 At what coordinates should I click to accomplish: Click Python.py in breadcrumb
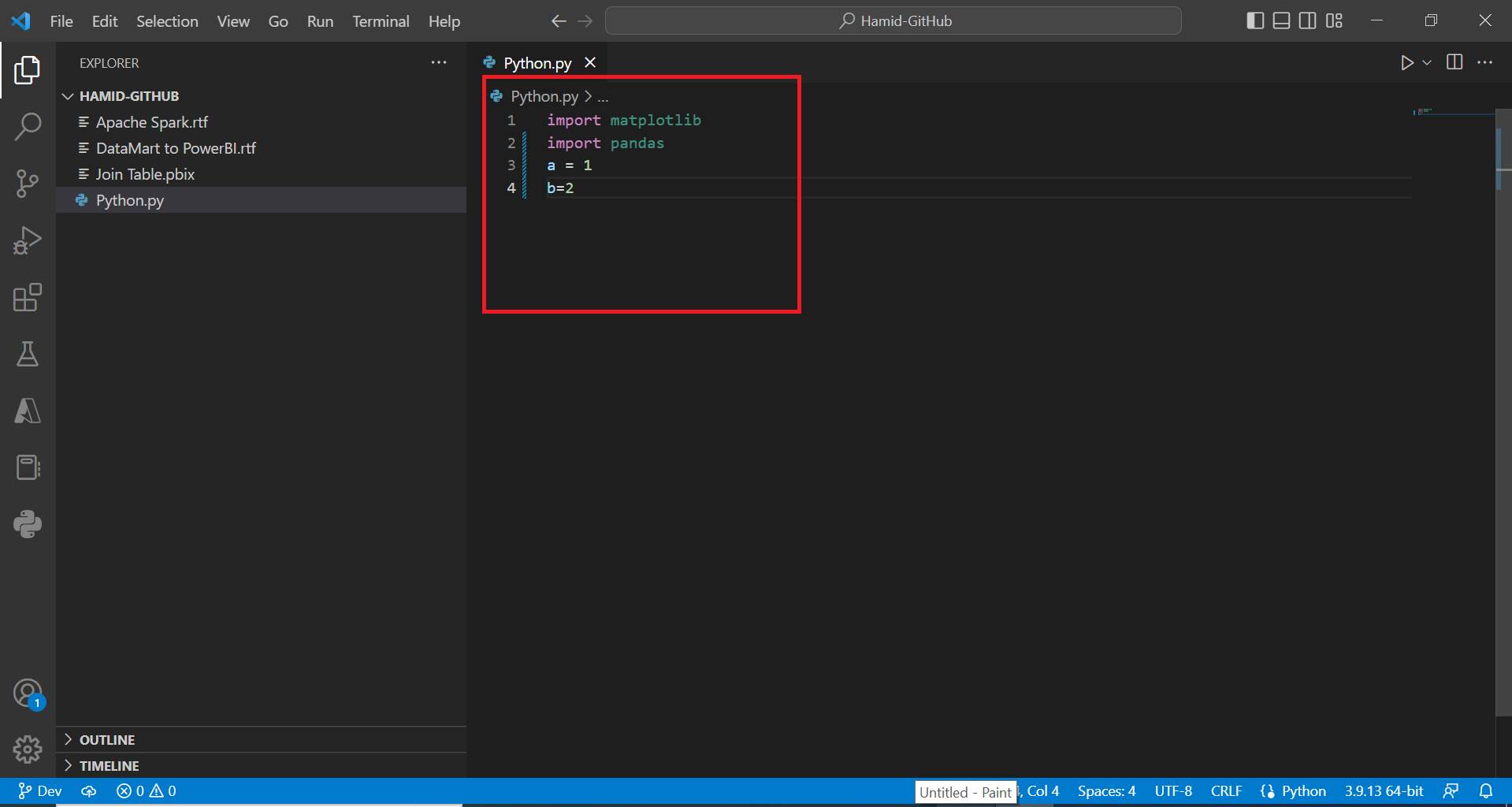(544, 96)
